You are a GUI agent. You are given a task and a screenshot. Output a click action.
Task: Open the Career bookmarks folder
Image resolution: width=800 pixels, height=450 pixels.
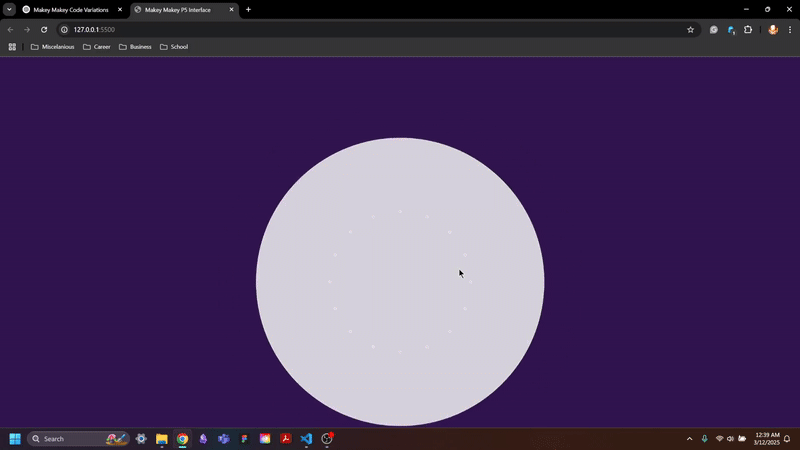(x=96, y=47)
